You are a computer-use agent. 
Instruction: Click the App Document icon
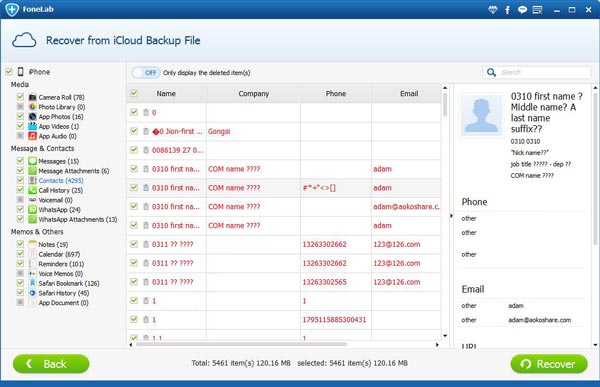[33, 303]
